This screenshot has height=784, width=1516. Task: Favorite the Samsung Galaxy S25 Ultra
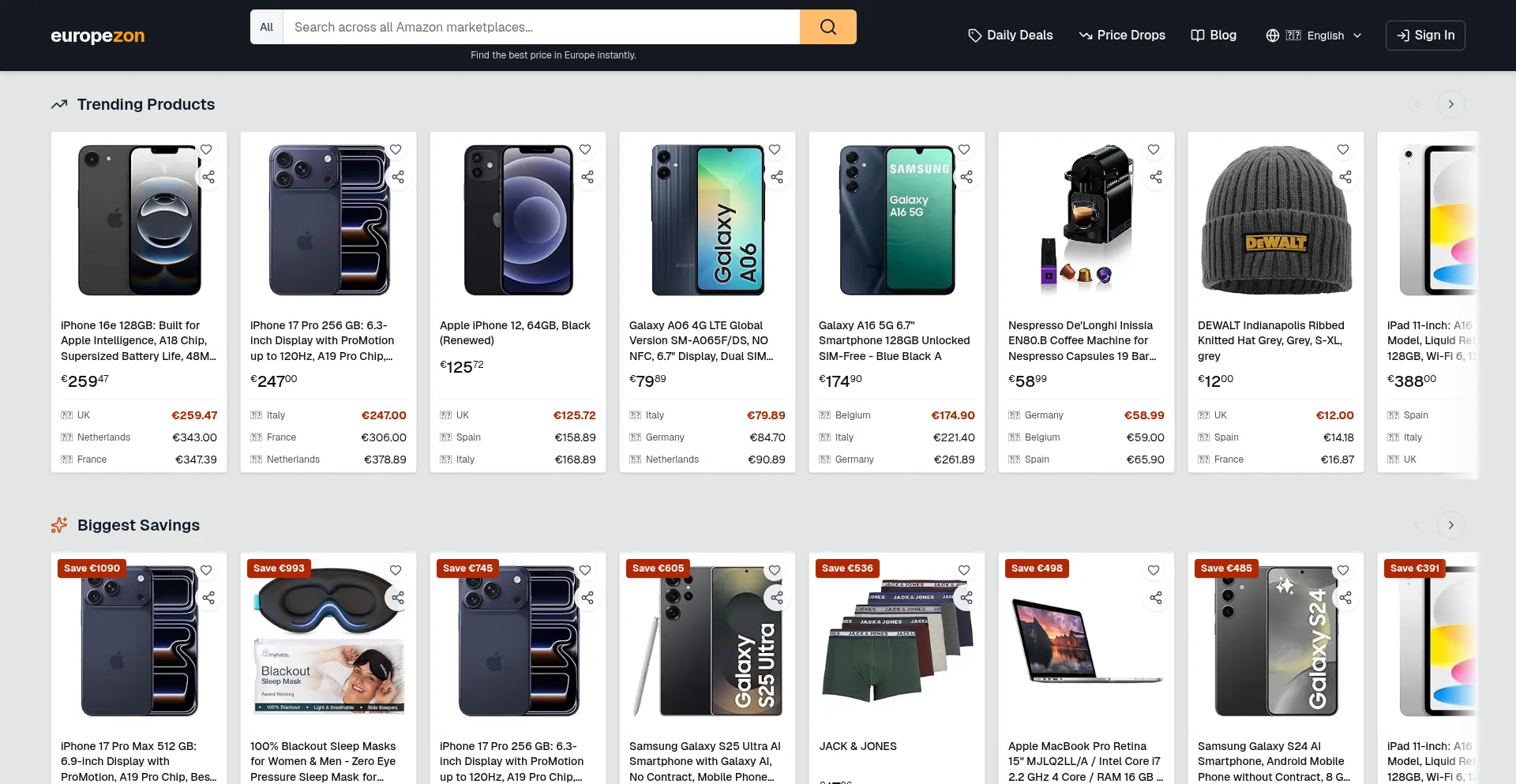point(775,570)
